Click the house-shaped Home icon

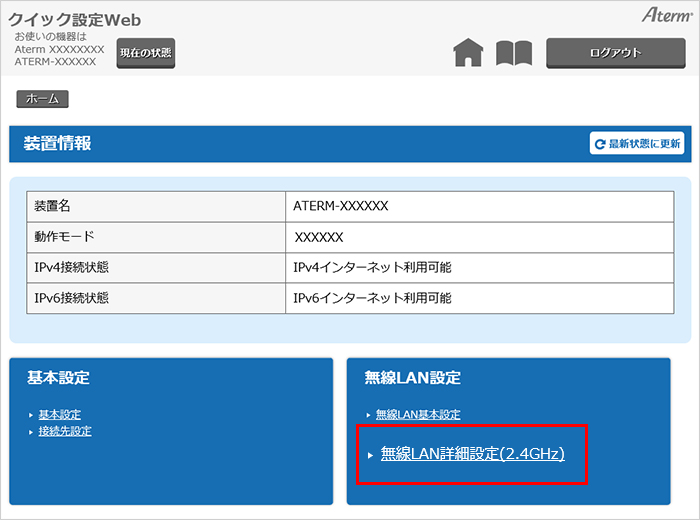point(468,53)
